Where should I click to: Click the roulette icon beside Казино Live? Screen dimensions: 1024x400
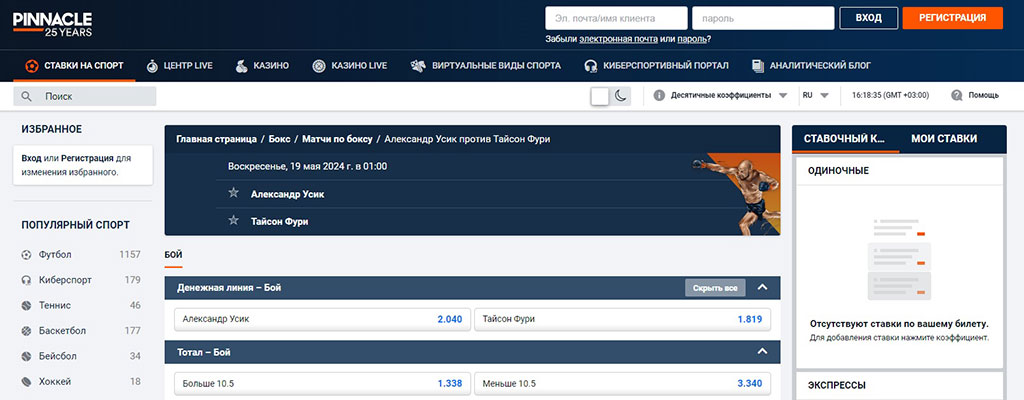319,65
